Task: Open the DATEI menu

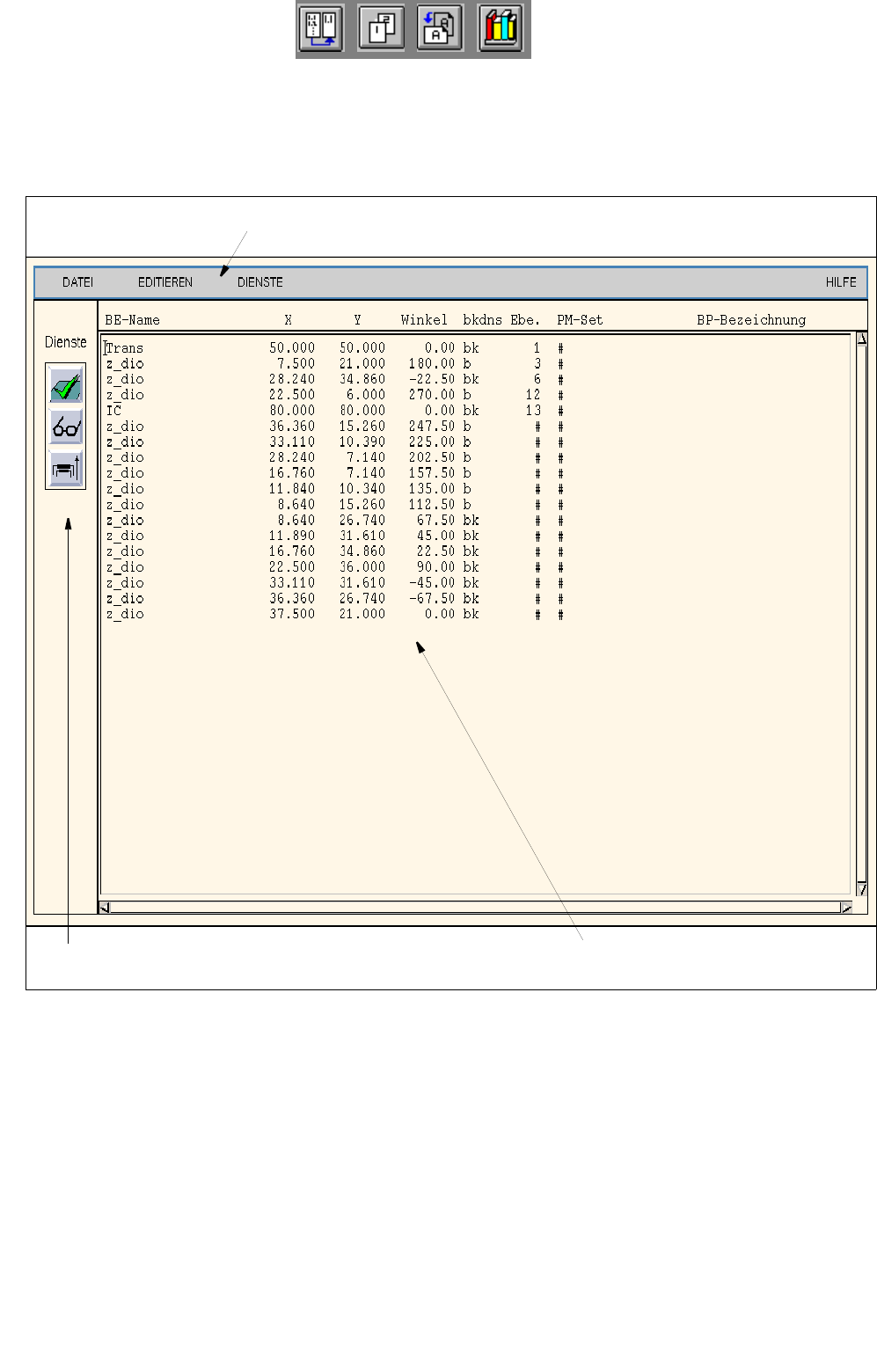Action: [x=77, y=282]
